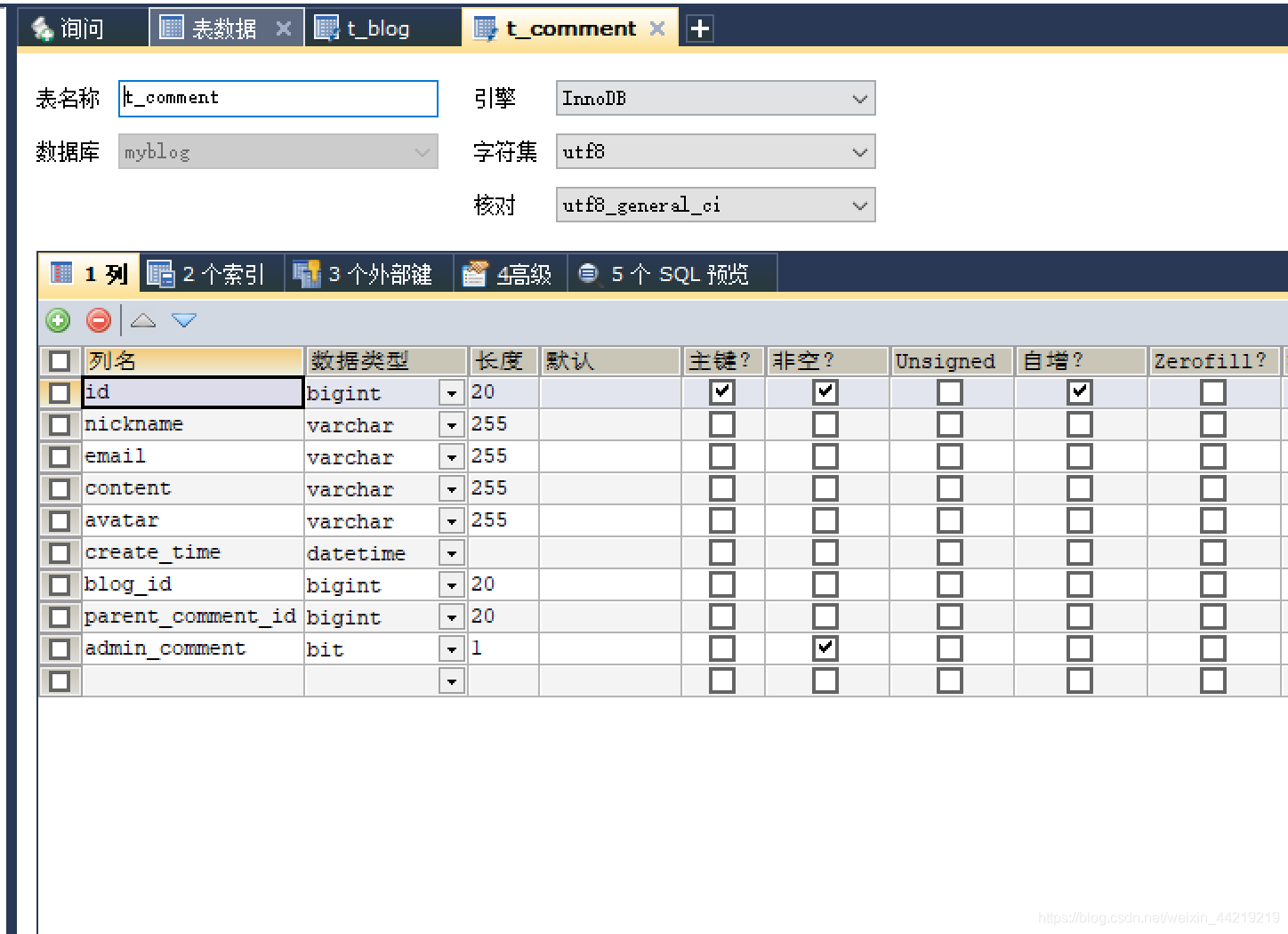The width and height of the screenshot is (1288, 934).
Task: Open data type dropdown for create_time row
Action: [x=452, y=553]
